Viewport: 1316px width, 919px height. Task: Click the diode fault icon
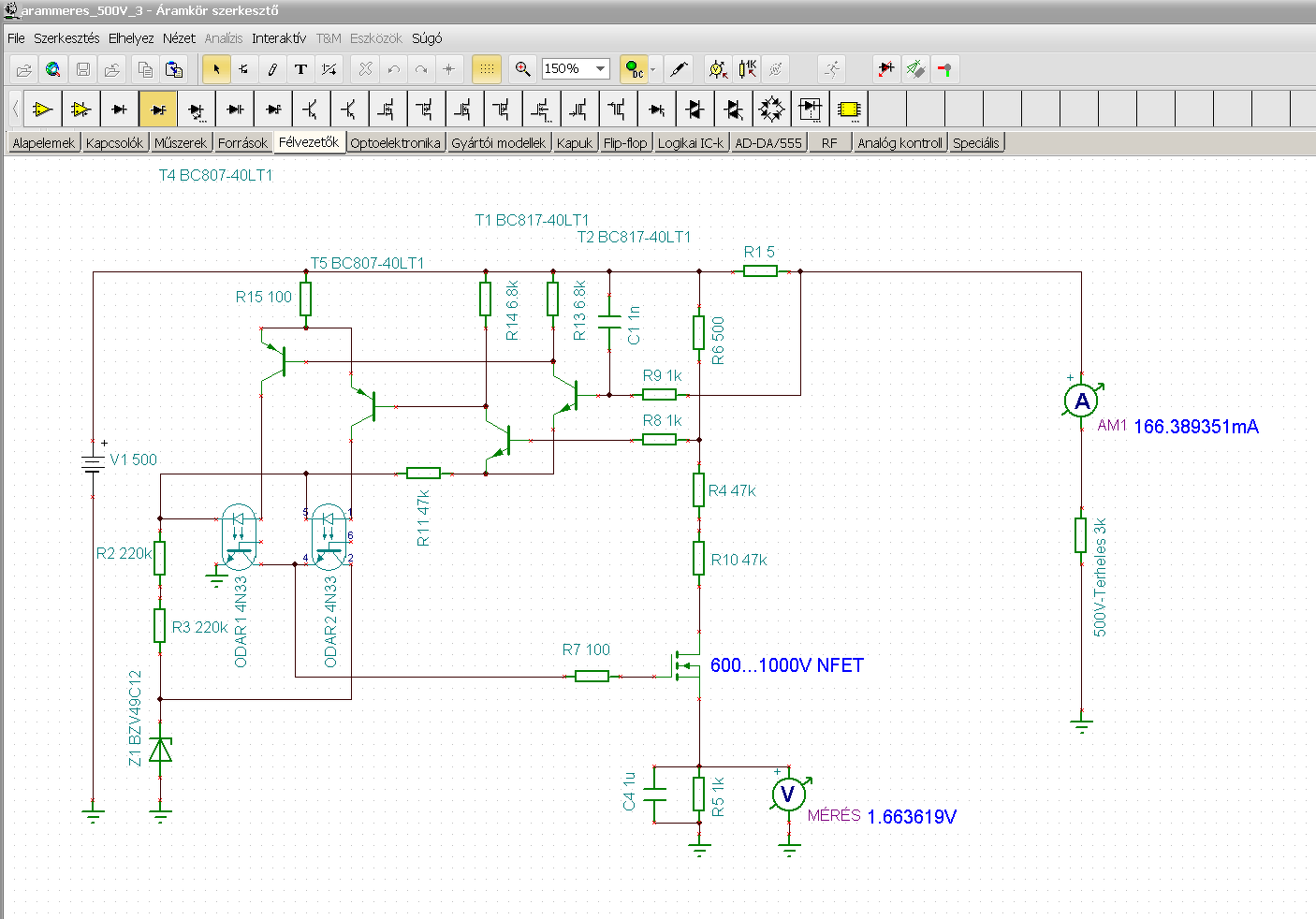886,69
